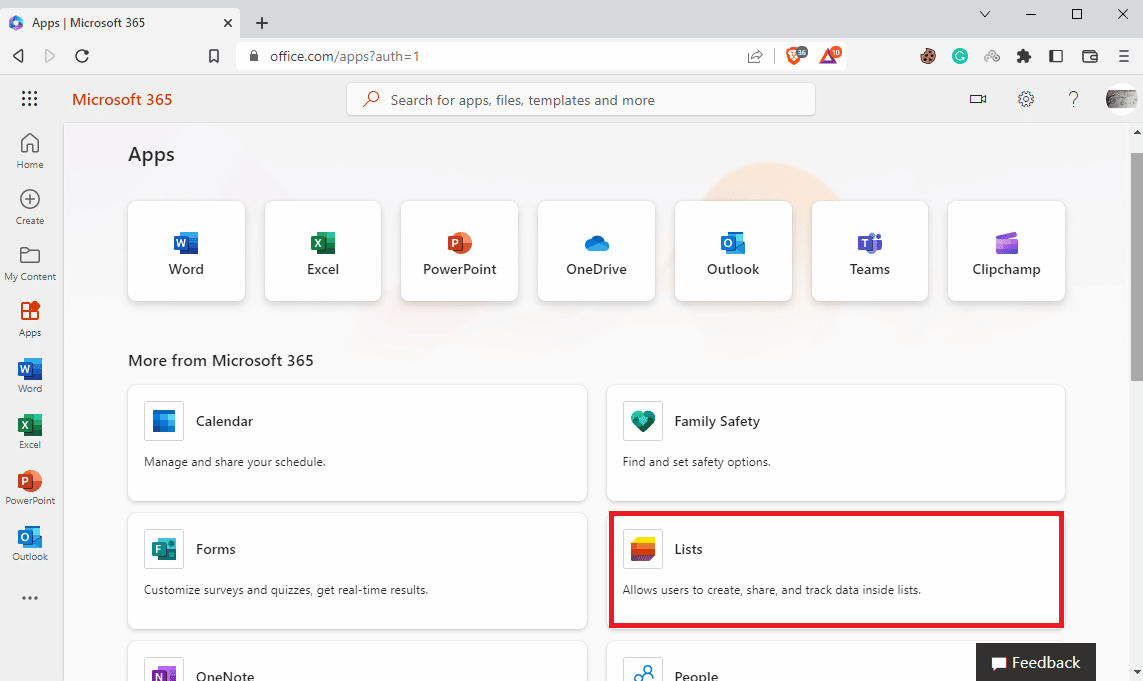This screenshot has width=1143, height=681.
Task: Select the Apps sidebar icon
Action: 30,319
